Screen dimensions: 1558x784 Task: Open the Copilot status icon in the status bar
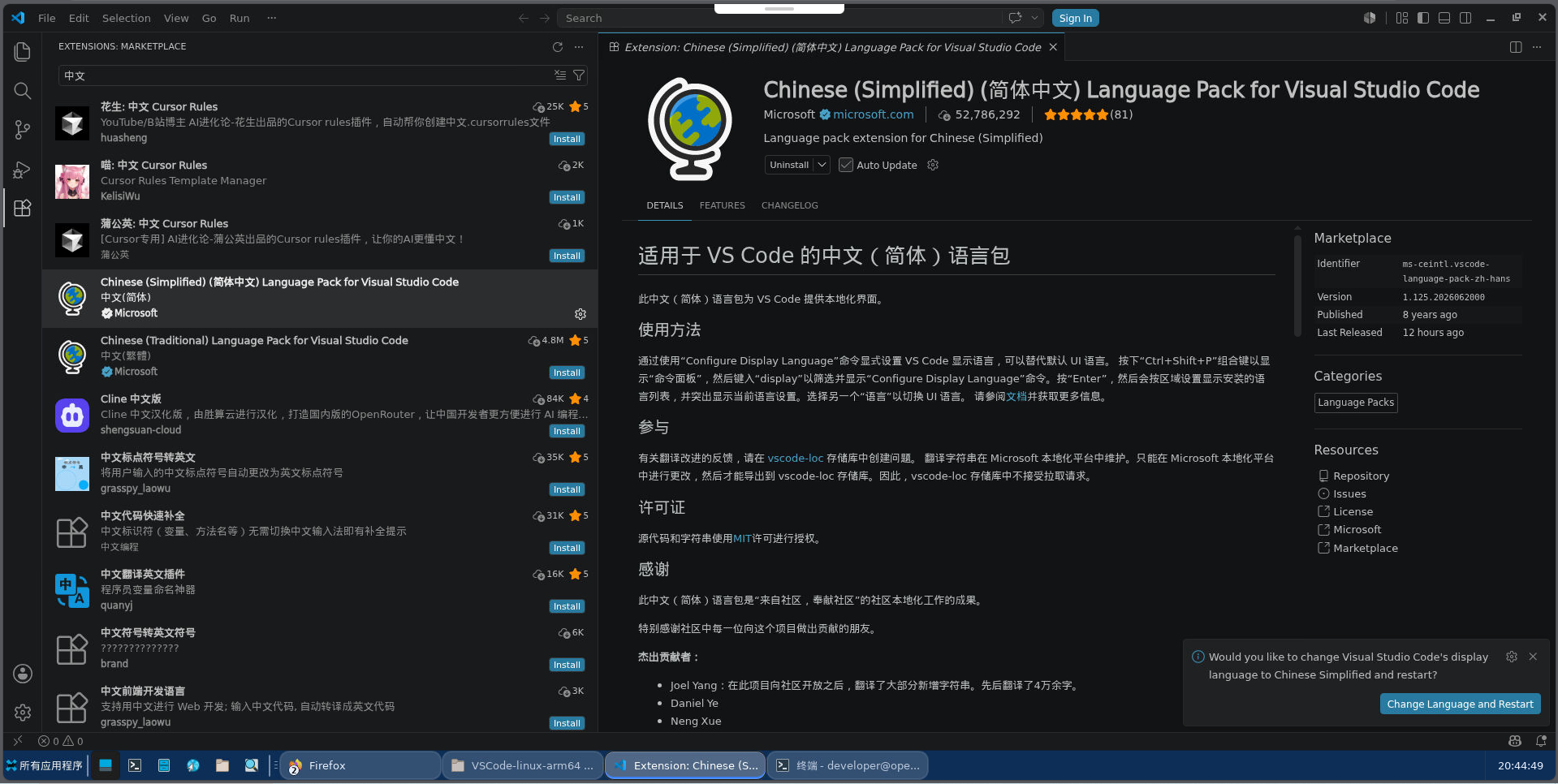point(1515,741)
